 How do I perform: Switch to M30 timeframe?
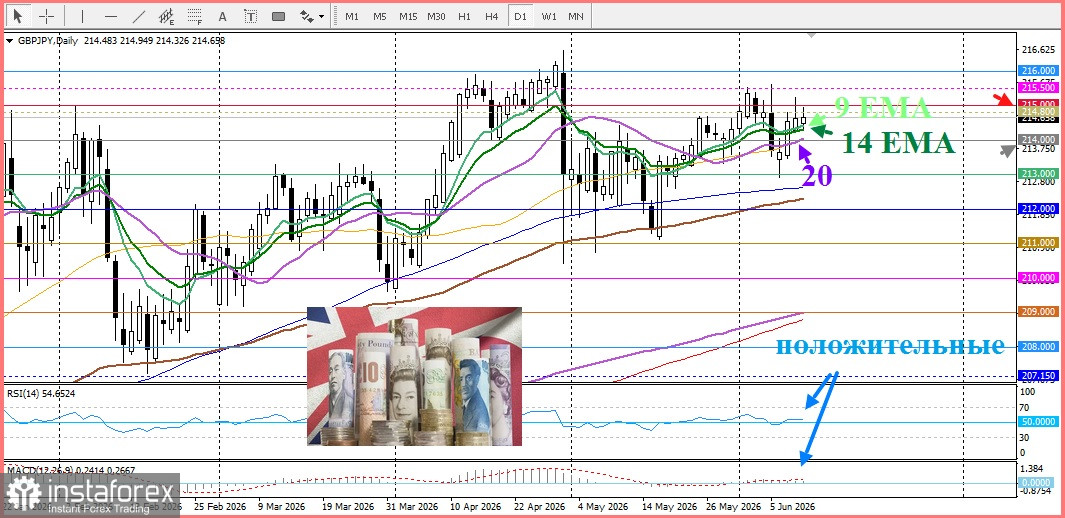tap(436, 16)
